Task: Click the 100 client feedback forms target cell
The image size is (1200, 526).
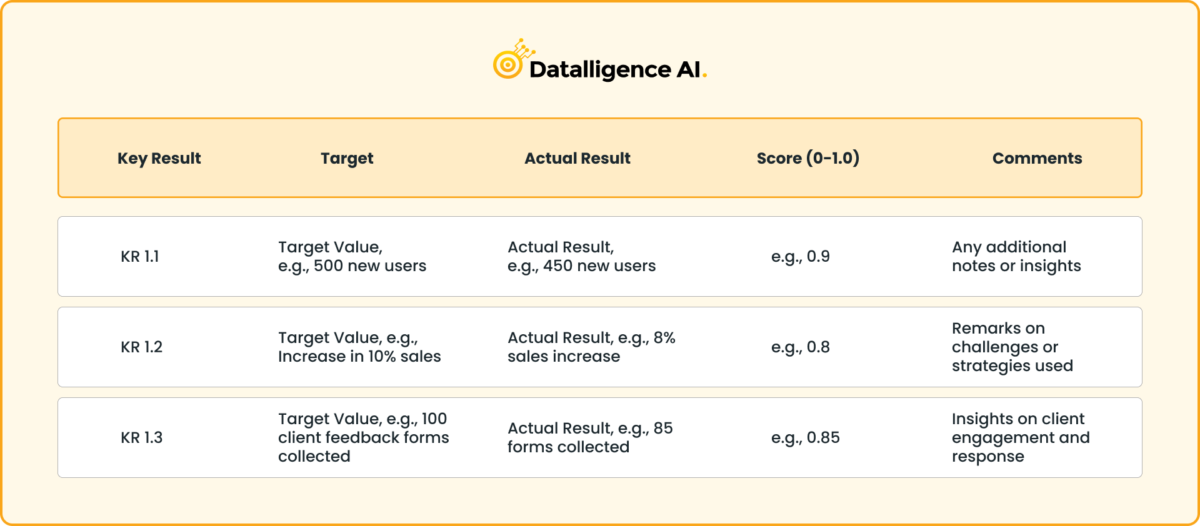Action: point(364,438)
